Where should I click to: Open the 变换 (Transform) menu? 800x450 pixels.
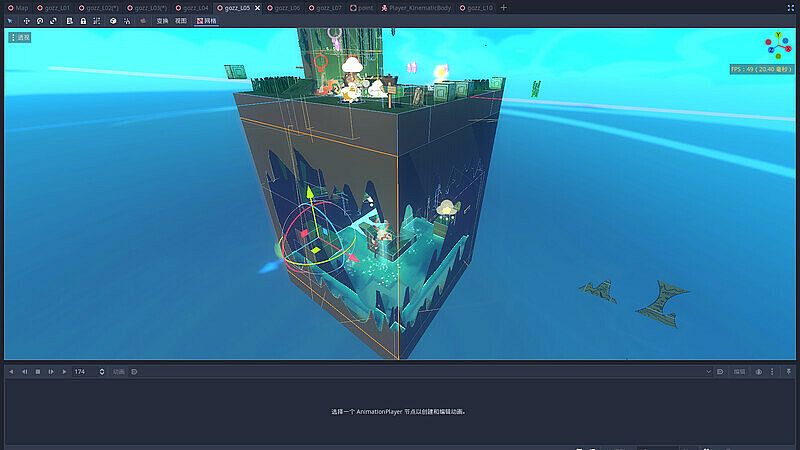[162, 20]
